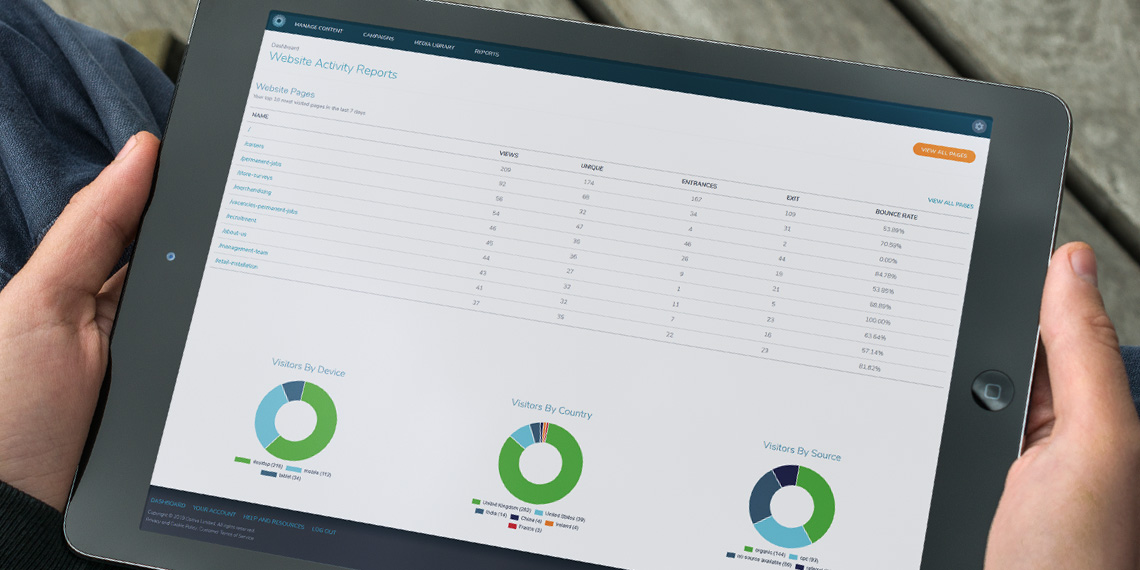Click the 174 unique value
The height and width of the screenshot is (570, 1140).
(x=588, y=182)
